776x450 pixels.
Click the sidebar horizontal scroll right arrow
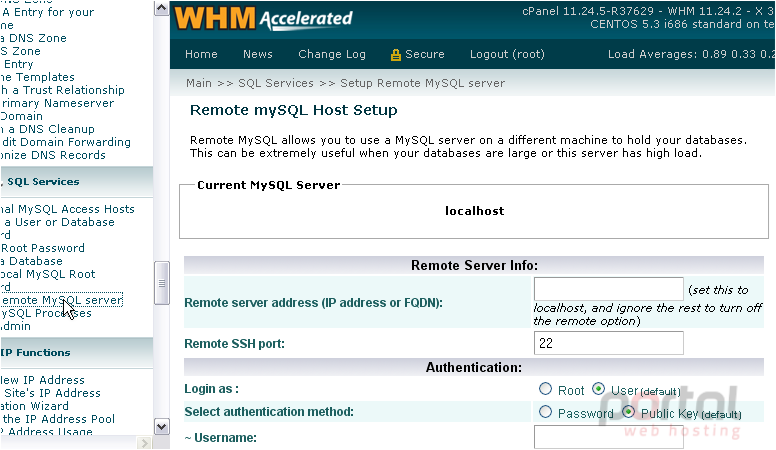click(144, 443)
